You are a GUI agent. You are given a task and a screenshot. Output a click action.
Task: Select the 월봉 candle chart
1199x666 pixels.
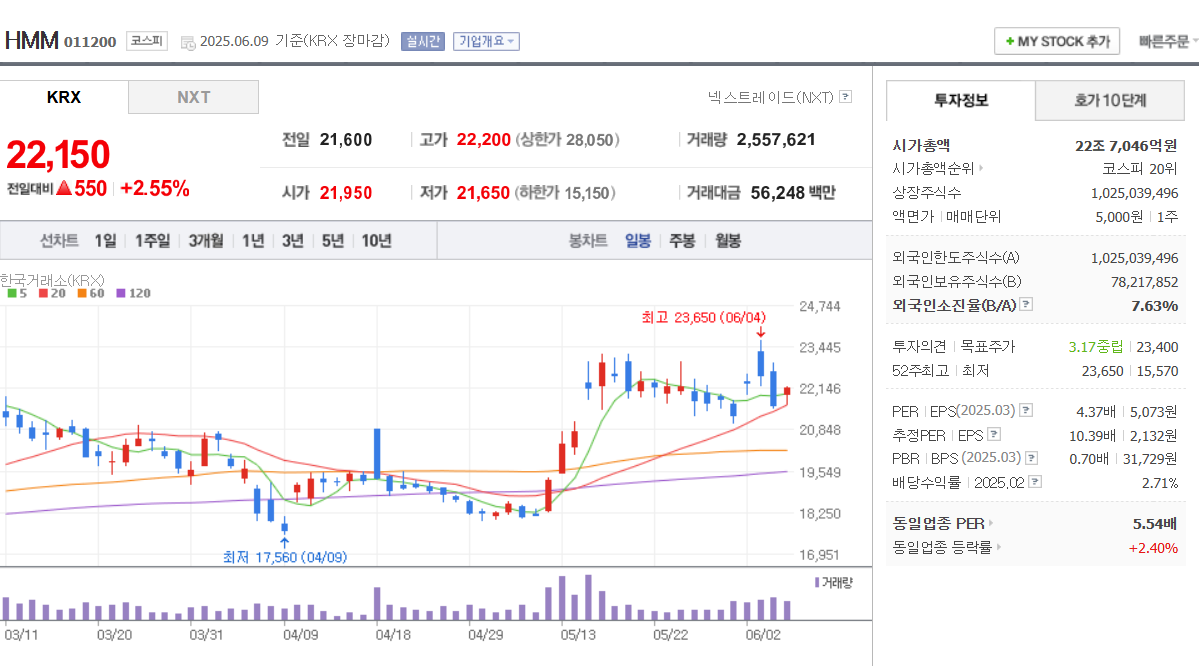coord(728,241)
